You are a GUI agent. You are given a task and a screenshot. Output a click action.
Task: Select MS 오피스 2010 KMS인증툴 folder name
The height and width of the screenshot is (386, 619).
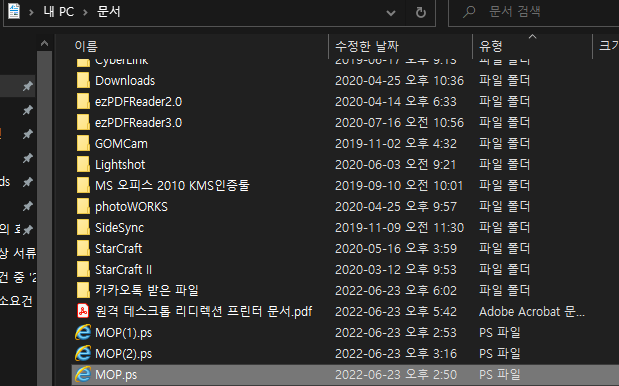172,185
